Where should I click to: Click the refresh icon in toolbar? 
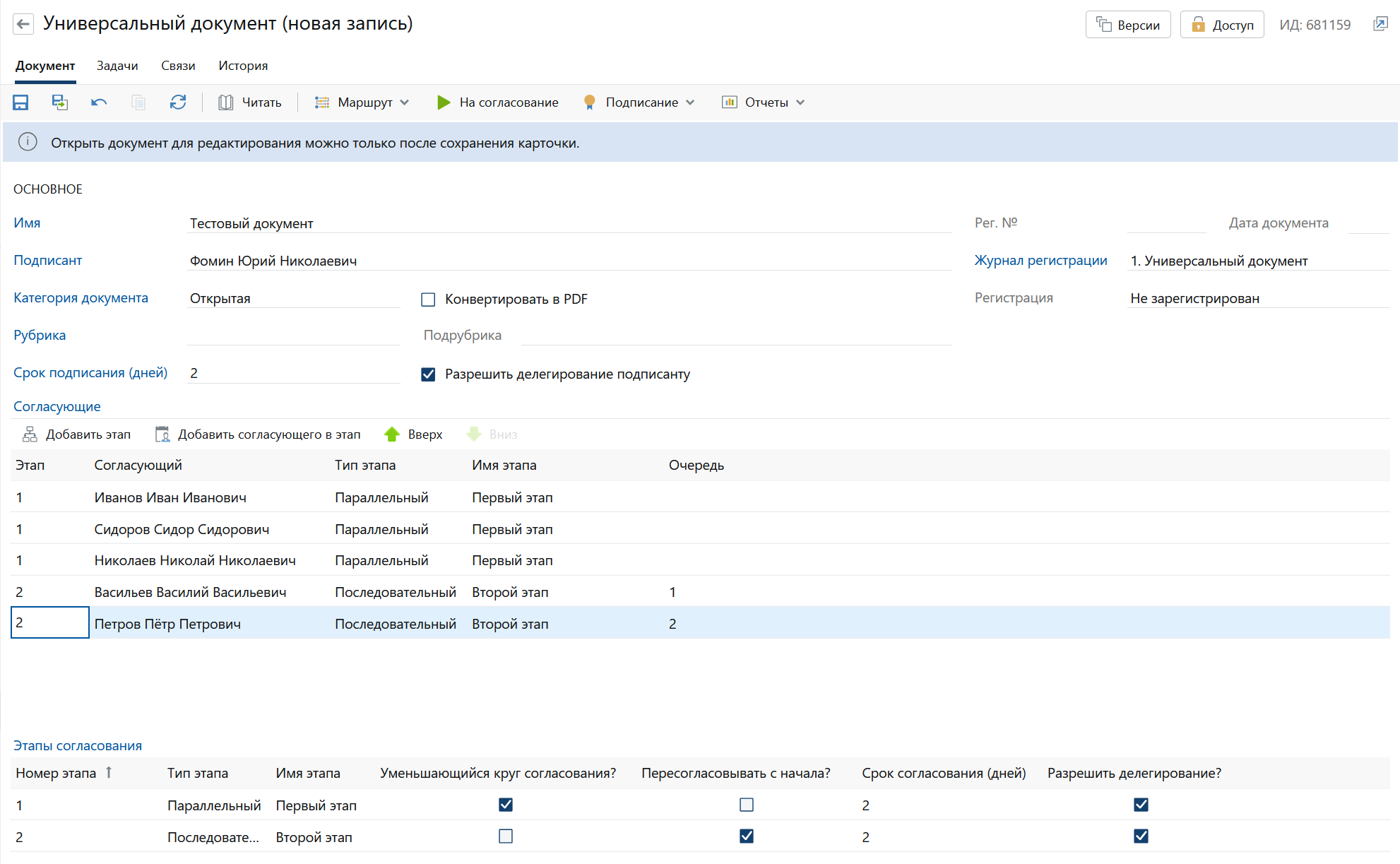coord(178,102)
